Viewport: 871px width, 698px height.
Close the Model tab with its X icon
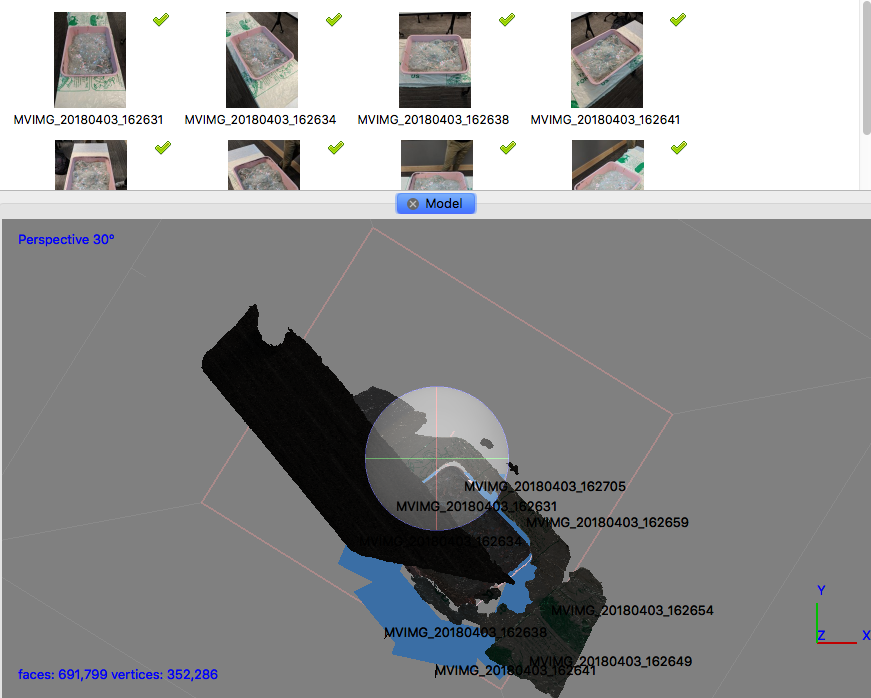[413, 203]
